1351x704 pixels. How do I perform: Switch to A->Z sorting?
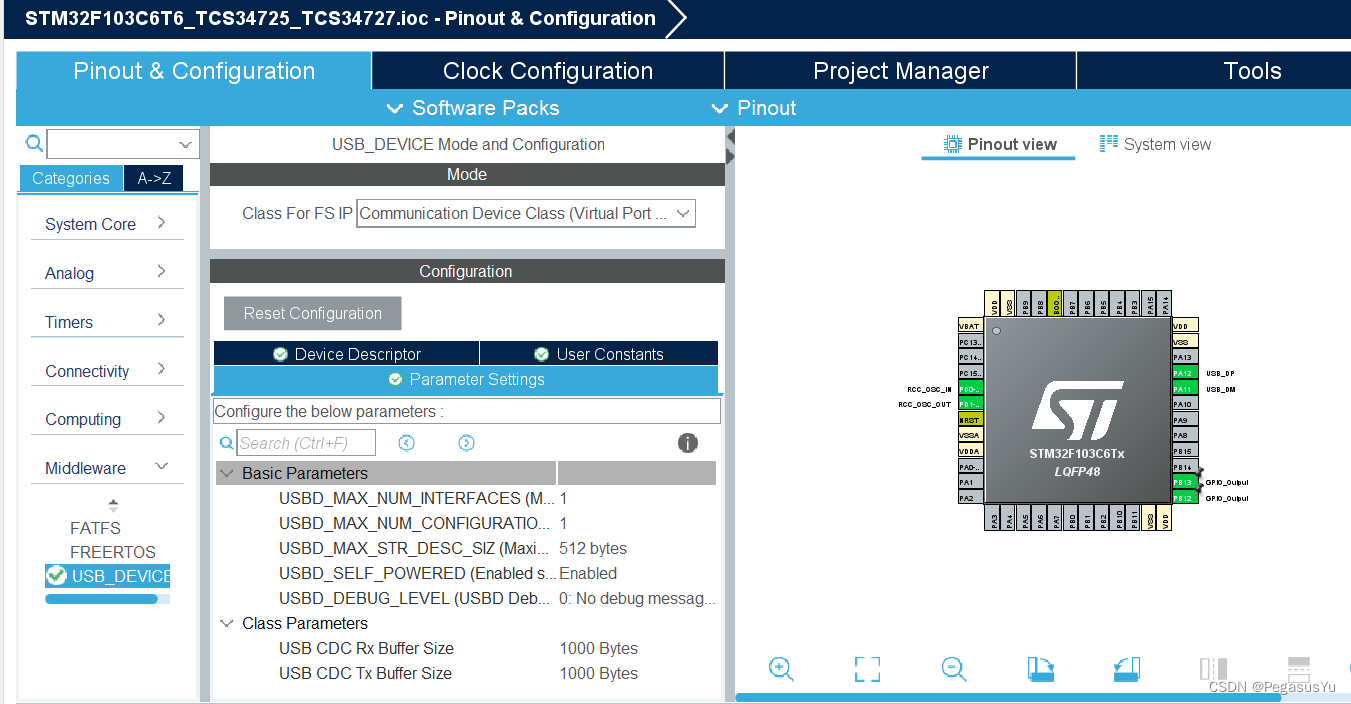pos(154,178)
